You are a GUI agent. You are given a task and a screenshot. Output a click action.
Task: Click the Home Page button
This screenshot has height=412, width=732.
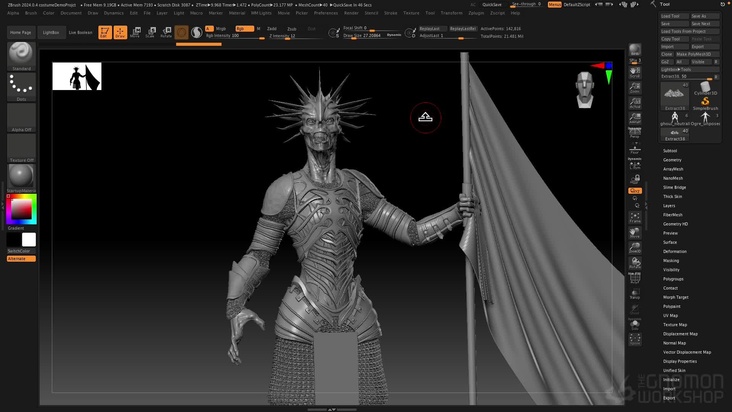tap(21, 33)
